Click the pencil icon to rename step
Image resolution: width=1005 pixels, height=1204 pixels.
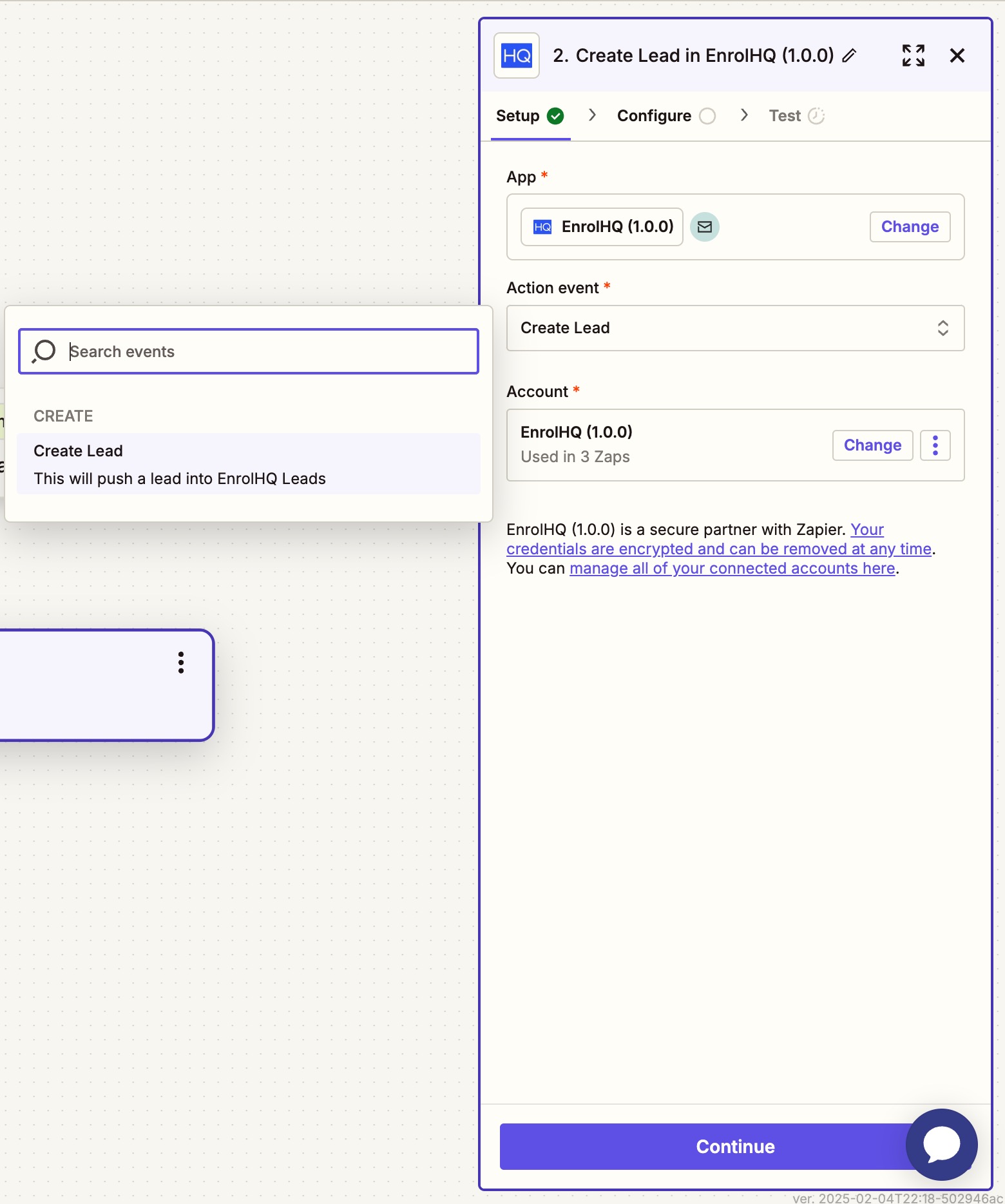click(x=849, y=56)
